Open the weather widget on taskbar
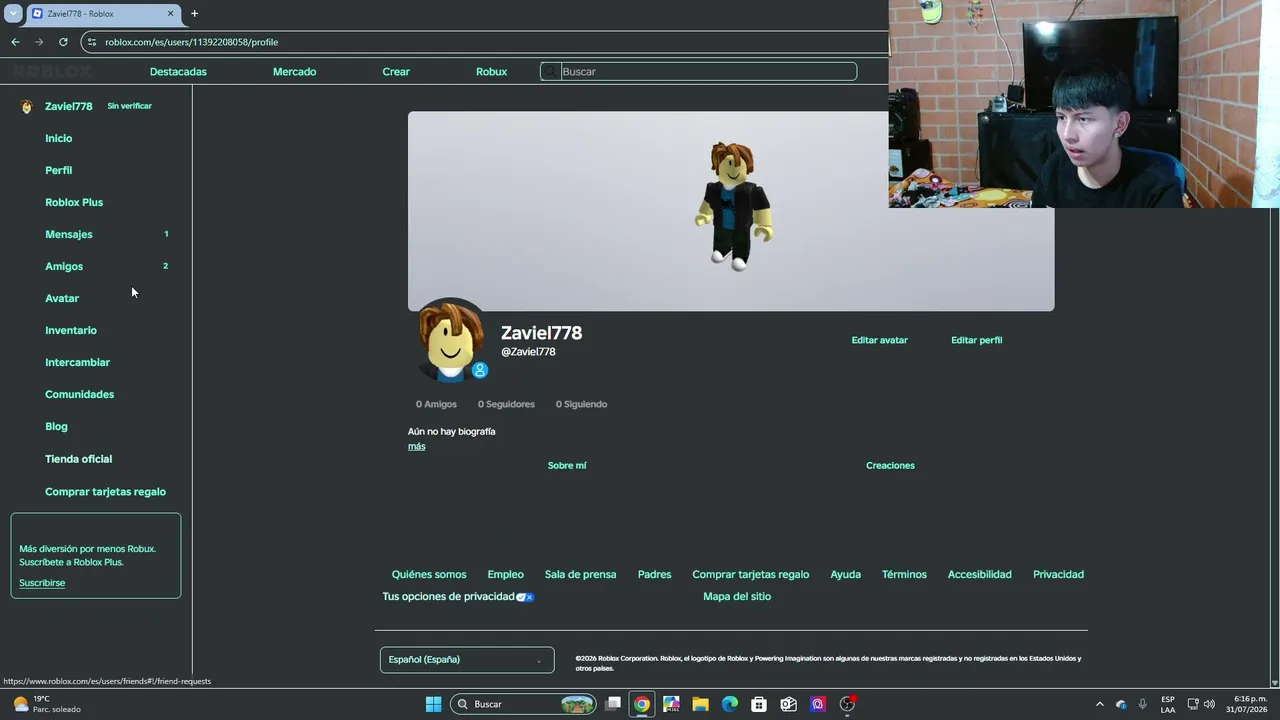 click(47, 704)
